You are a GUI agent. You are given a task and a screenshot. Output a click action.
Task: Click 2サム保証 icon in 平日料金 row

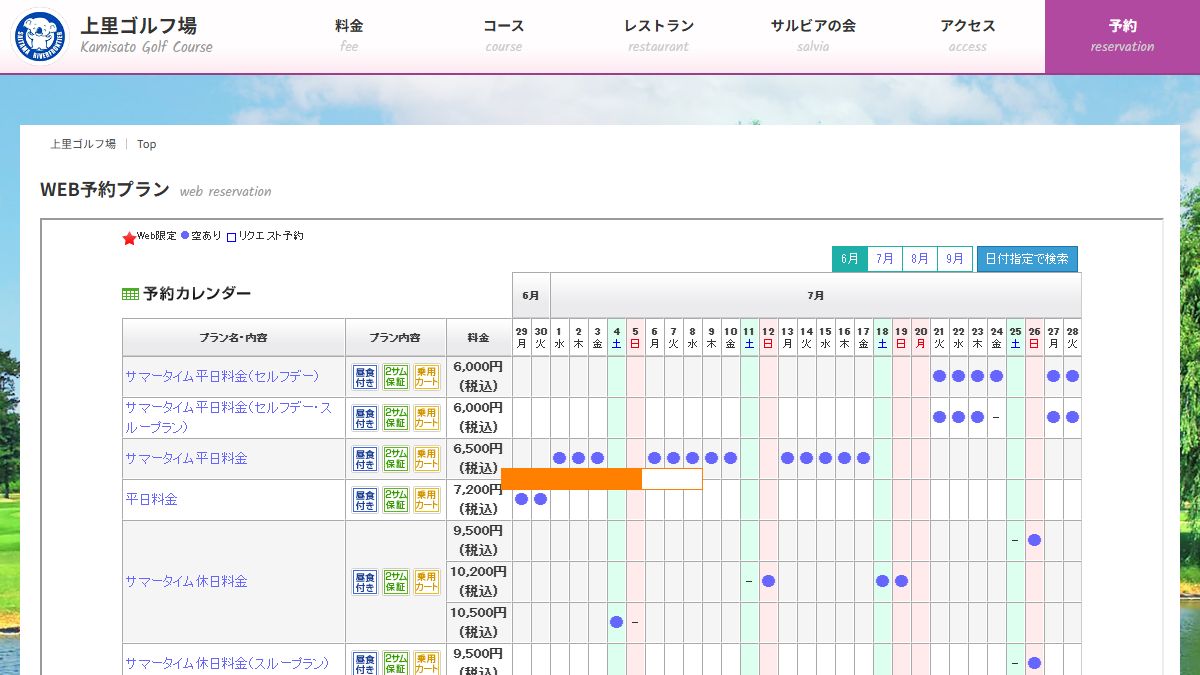point(396,500)
